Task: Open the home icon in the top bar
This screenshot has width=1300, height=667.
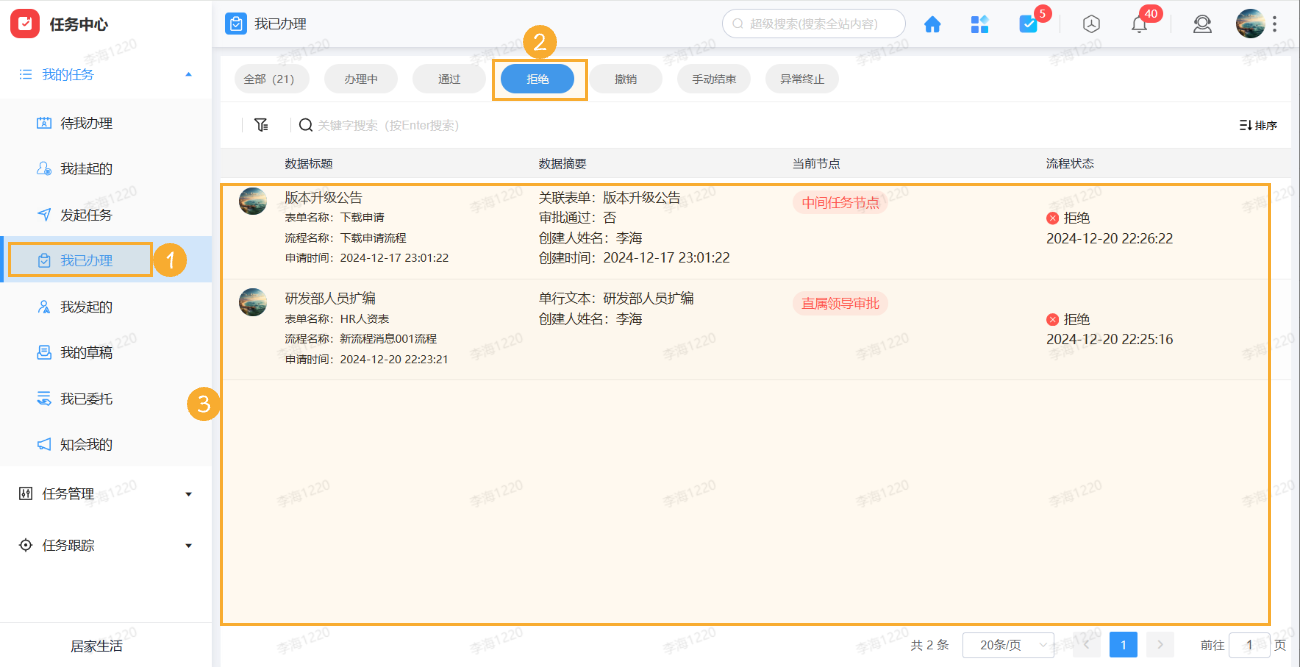Action: pyautogui.click(x=931, y=23)
